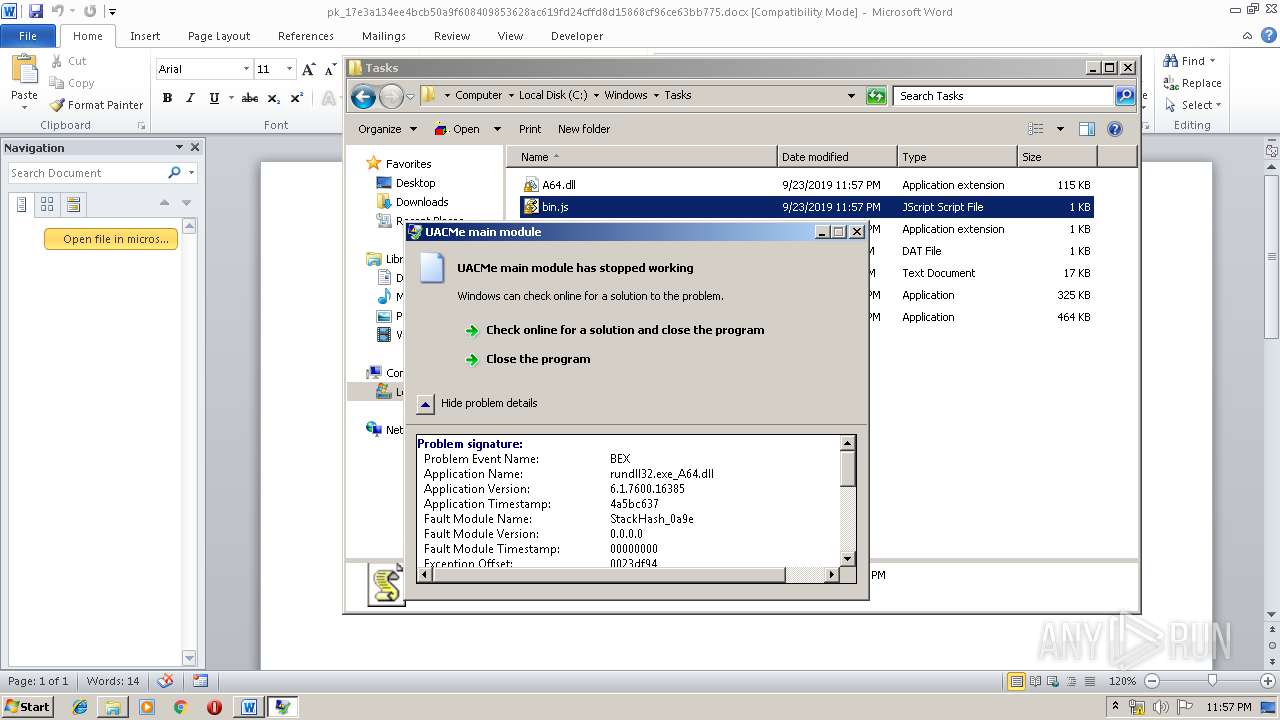
Task: Click the proofing errors status bar icon
Action: [165, 681]
